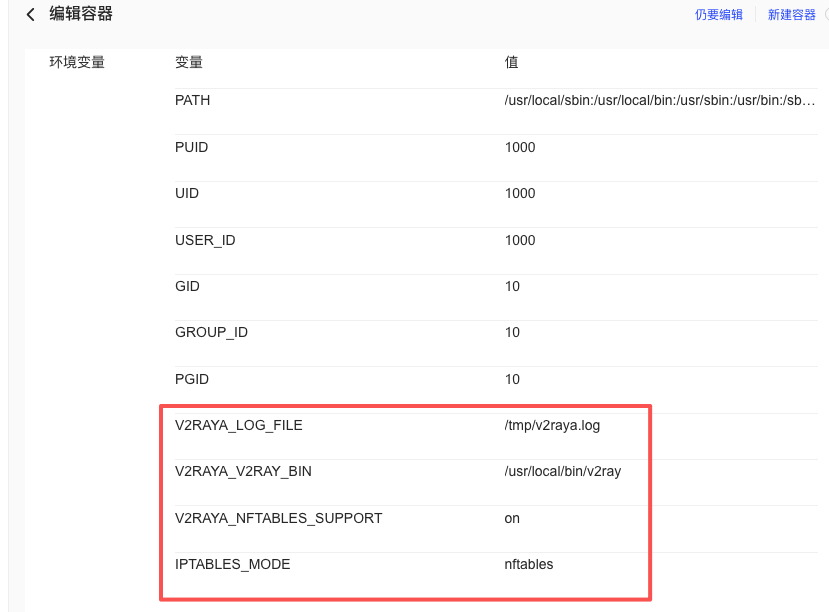Click the 变量 column header
Viewport: 829px width, 612px height.
189,62
